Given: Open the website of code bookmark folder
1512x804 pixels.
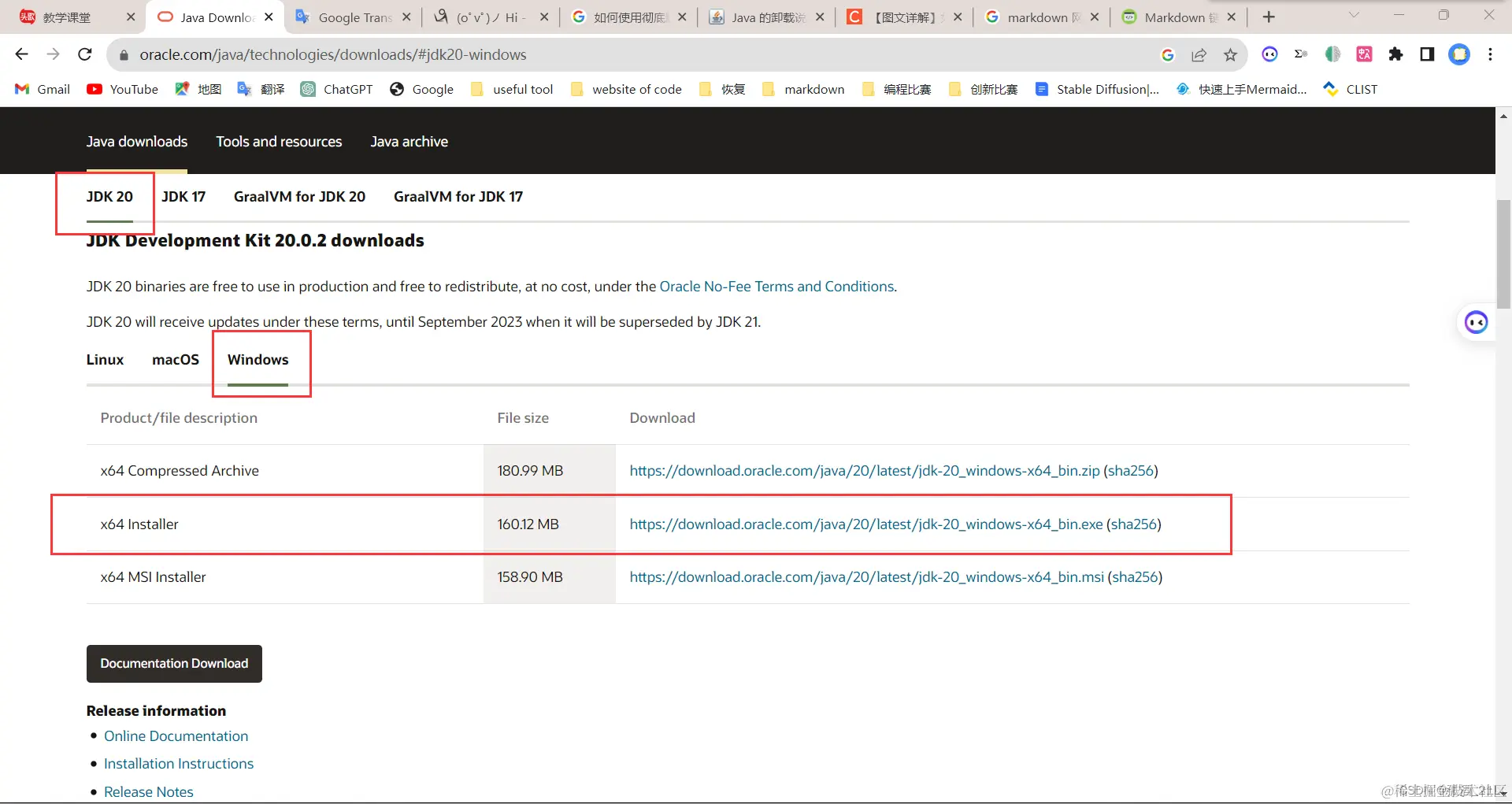Looking at the screenshot, I should click(x=626, y=89).
